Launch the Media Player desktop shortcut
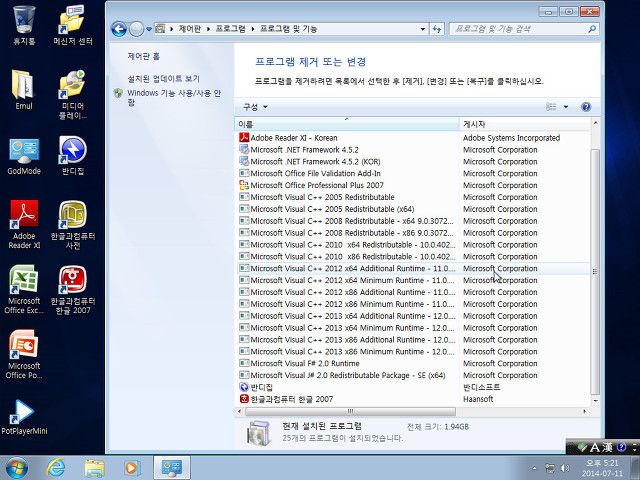The image size is (640, 480). click(x=73, y=94)
